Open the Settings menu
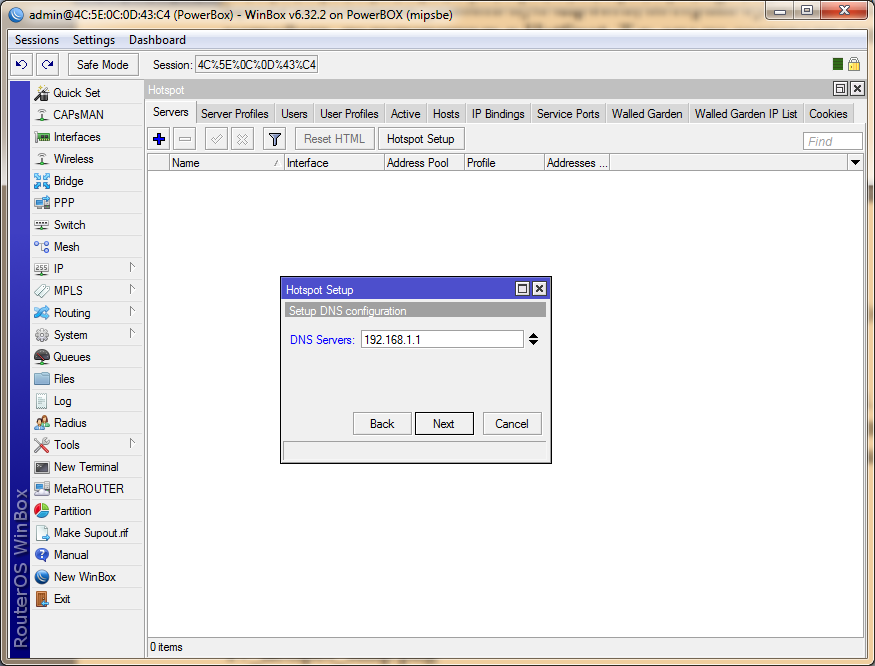This screenshot has height=666, width=875. coord(94,40)
